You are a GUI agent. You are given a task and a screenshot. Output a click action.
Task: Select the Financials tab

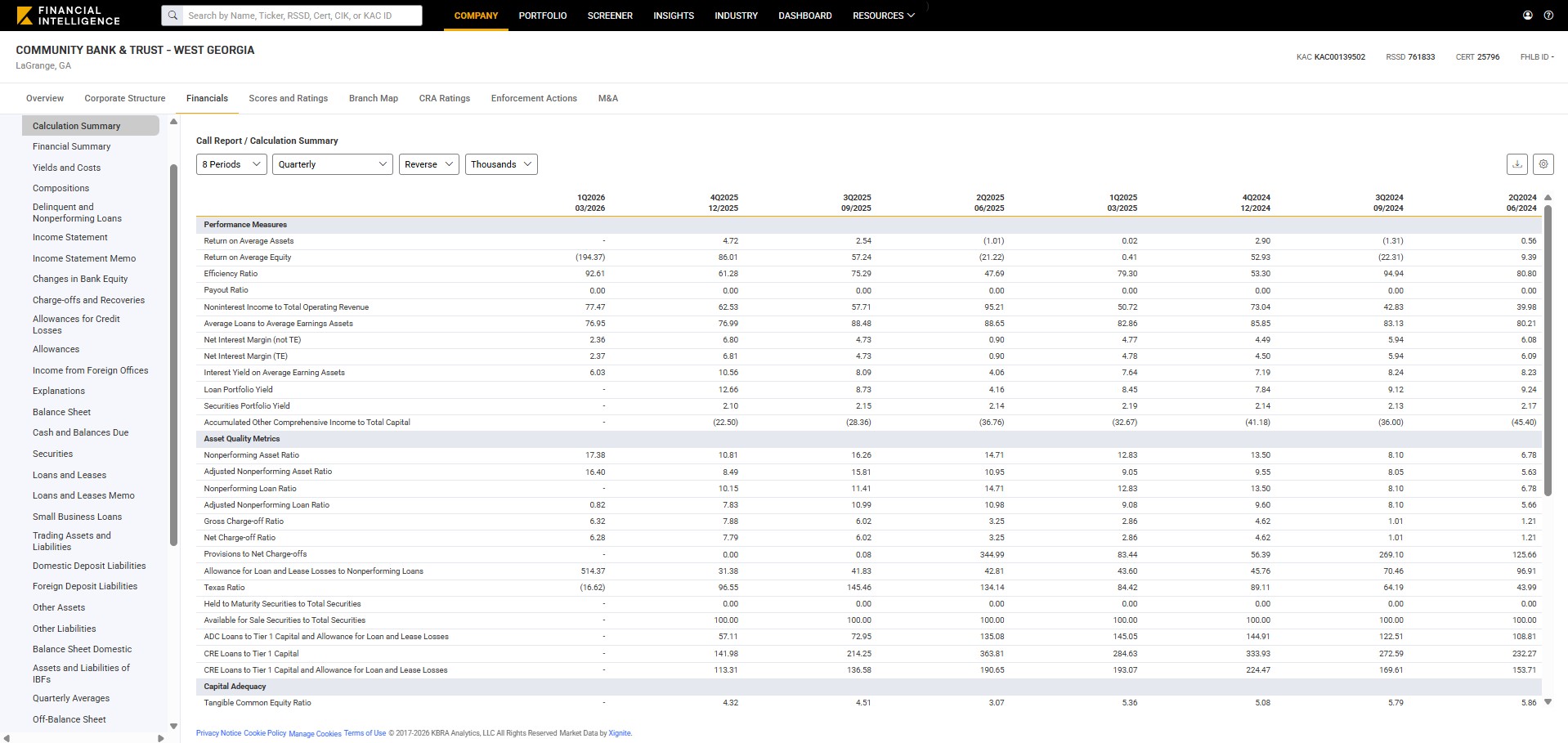pos(207,98)
